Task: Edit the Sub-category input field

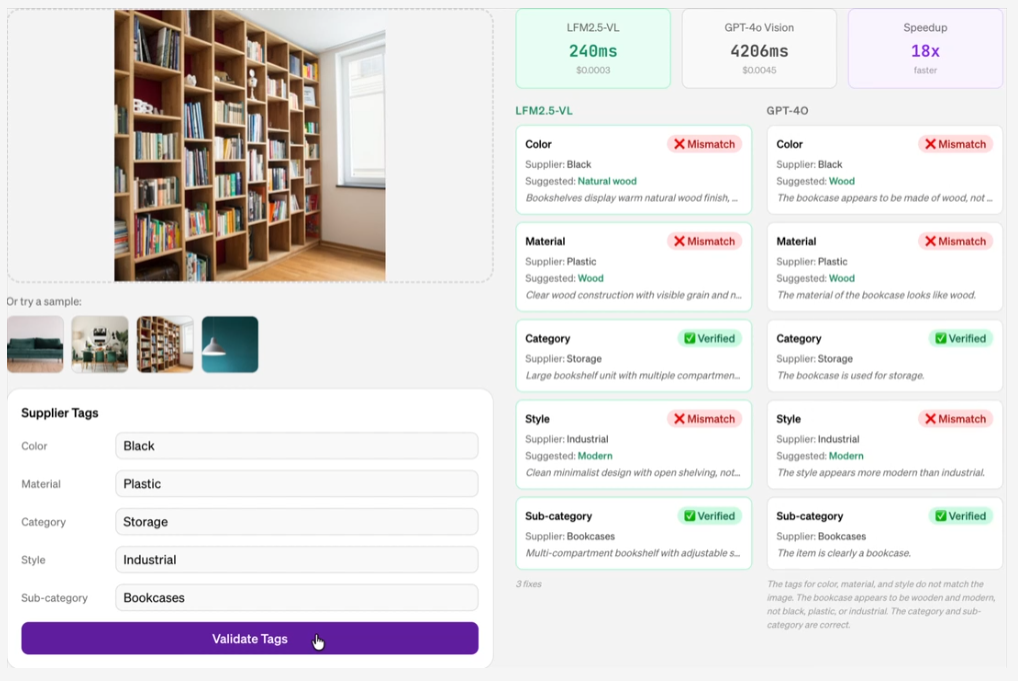Action: point(296,598)
